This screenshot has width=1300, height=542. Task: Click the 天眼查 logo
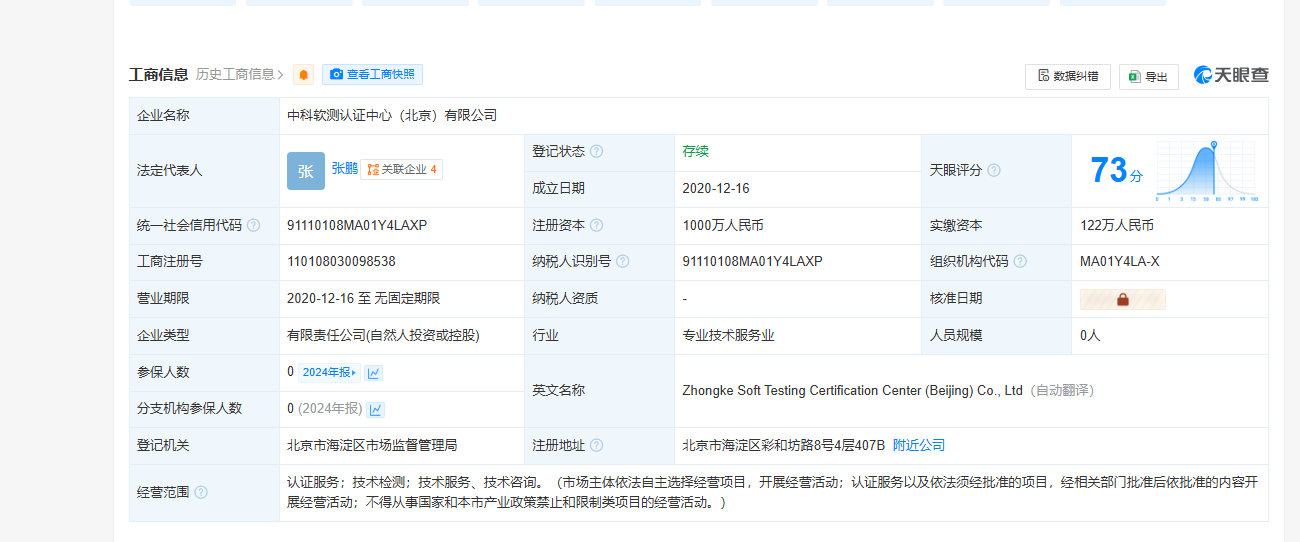pyautogui.click(x=1231, y=75)
